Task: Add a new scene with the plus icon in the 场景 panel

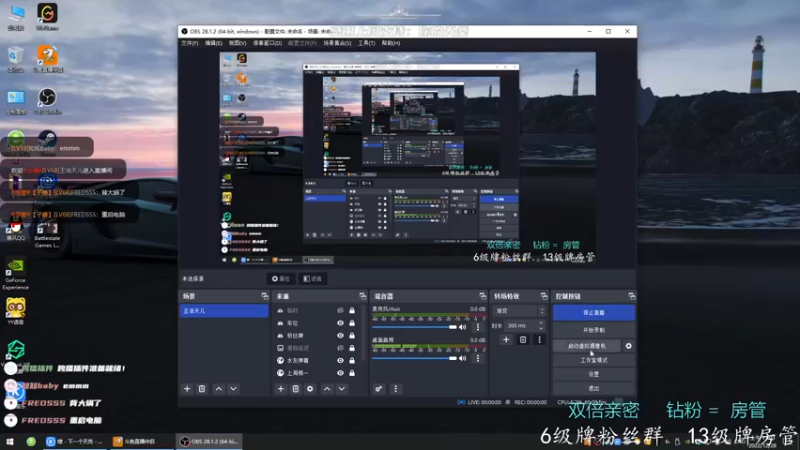Action: tap(187, 389)
